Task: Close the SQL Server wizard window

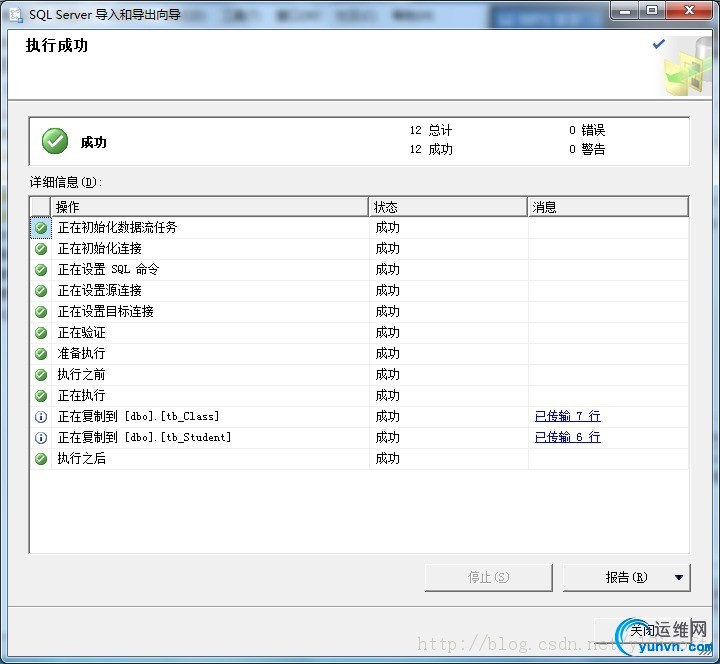Action: (x=689, y=10)
